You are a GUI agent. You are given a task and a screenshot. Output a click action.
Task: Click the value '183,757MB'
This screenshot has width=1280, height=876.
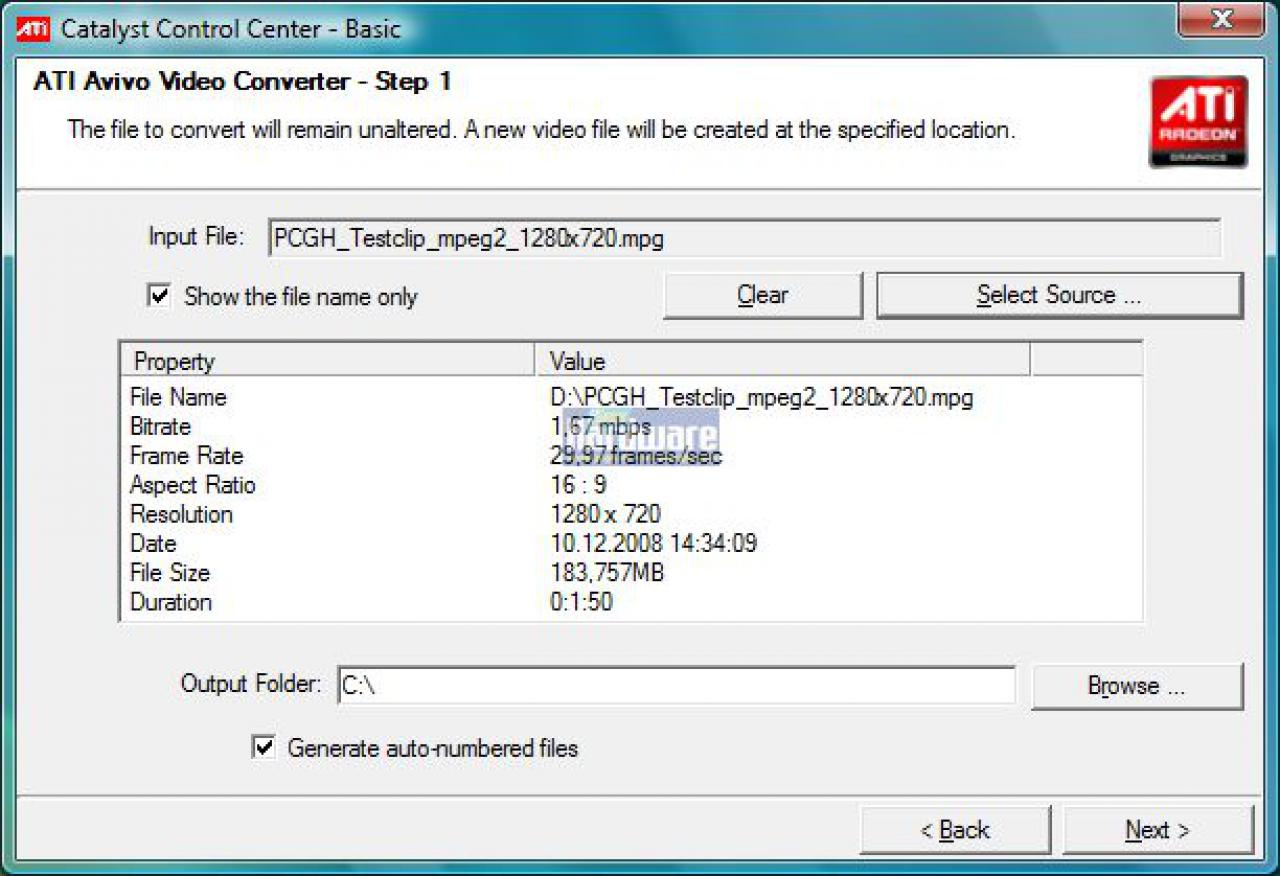[x=607, y=573]
